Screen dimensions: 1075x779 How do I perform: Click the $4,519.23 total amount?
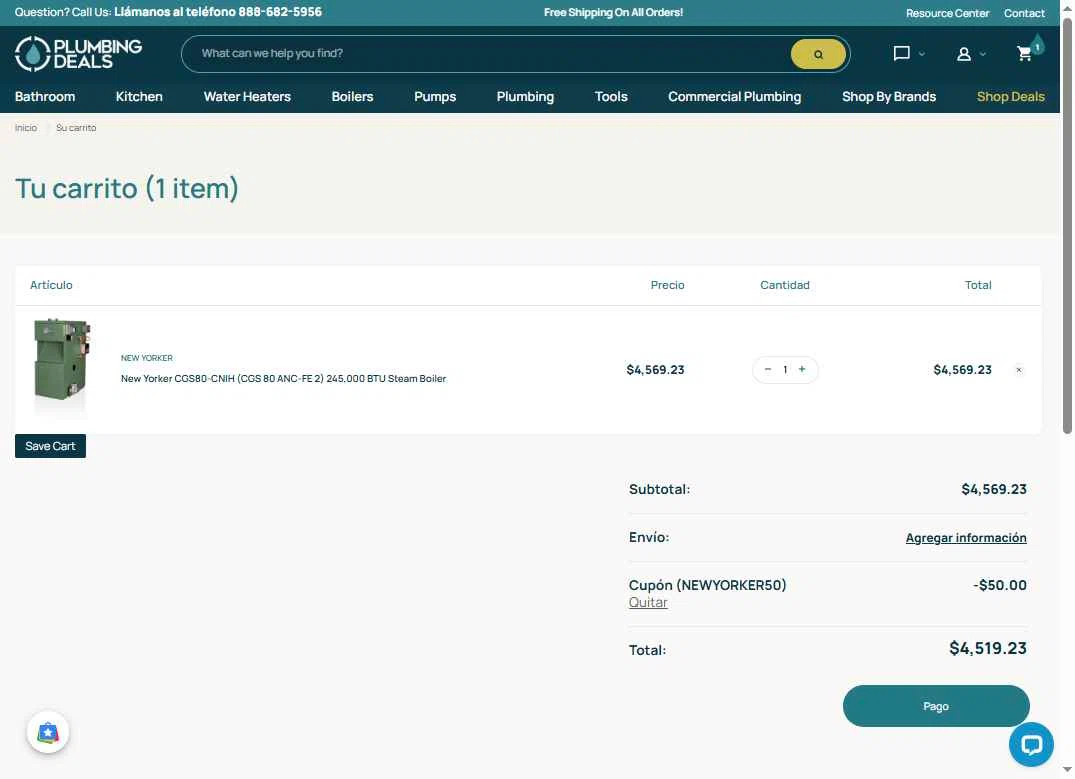click(x=988, y=648)
